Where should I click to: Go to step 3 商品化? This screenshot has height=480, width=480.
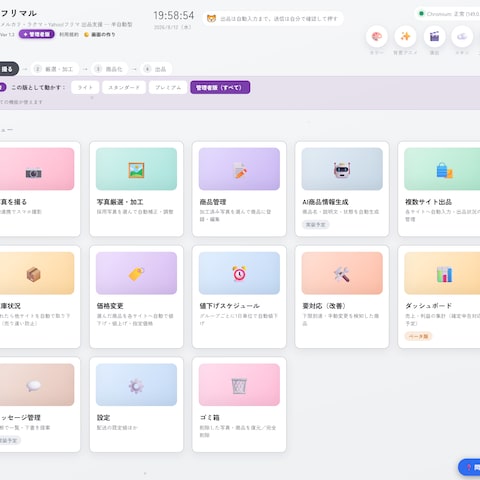coord(110,69)
